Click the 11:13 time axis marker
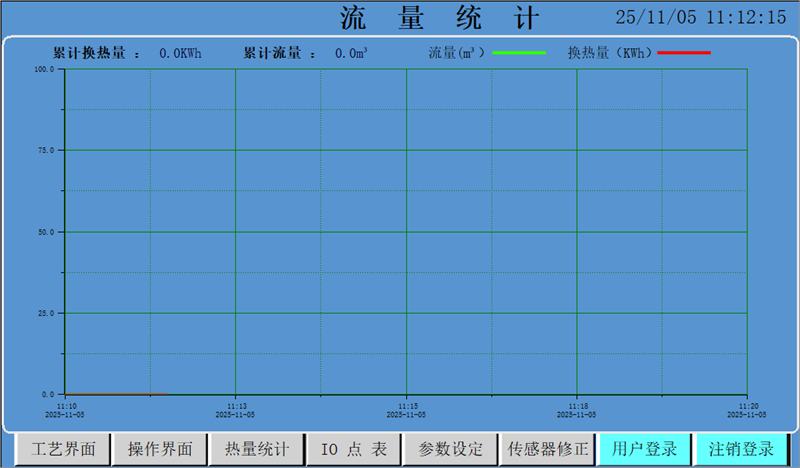 pyautogui.click(x=235, y=407)
